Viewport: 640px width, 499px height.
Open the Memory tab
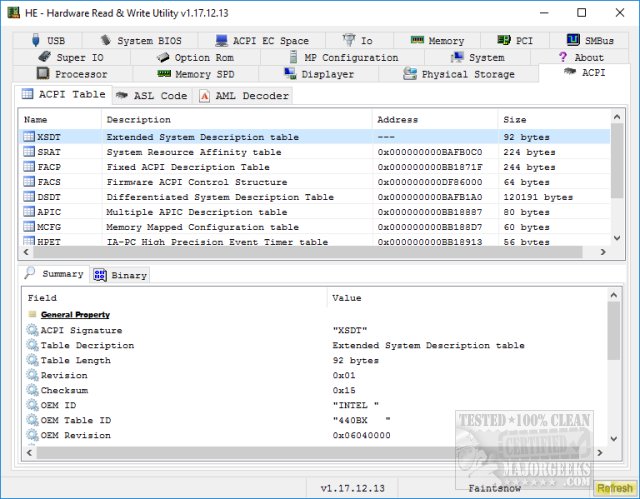(437, 40)
